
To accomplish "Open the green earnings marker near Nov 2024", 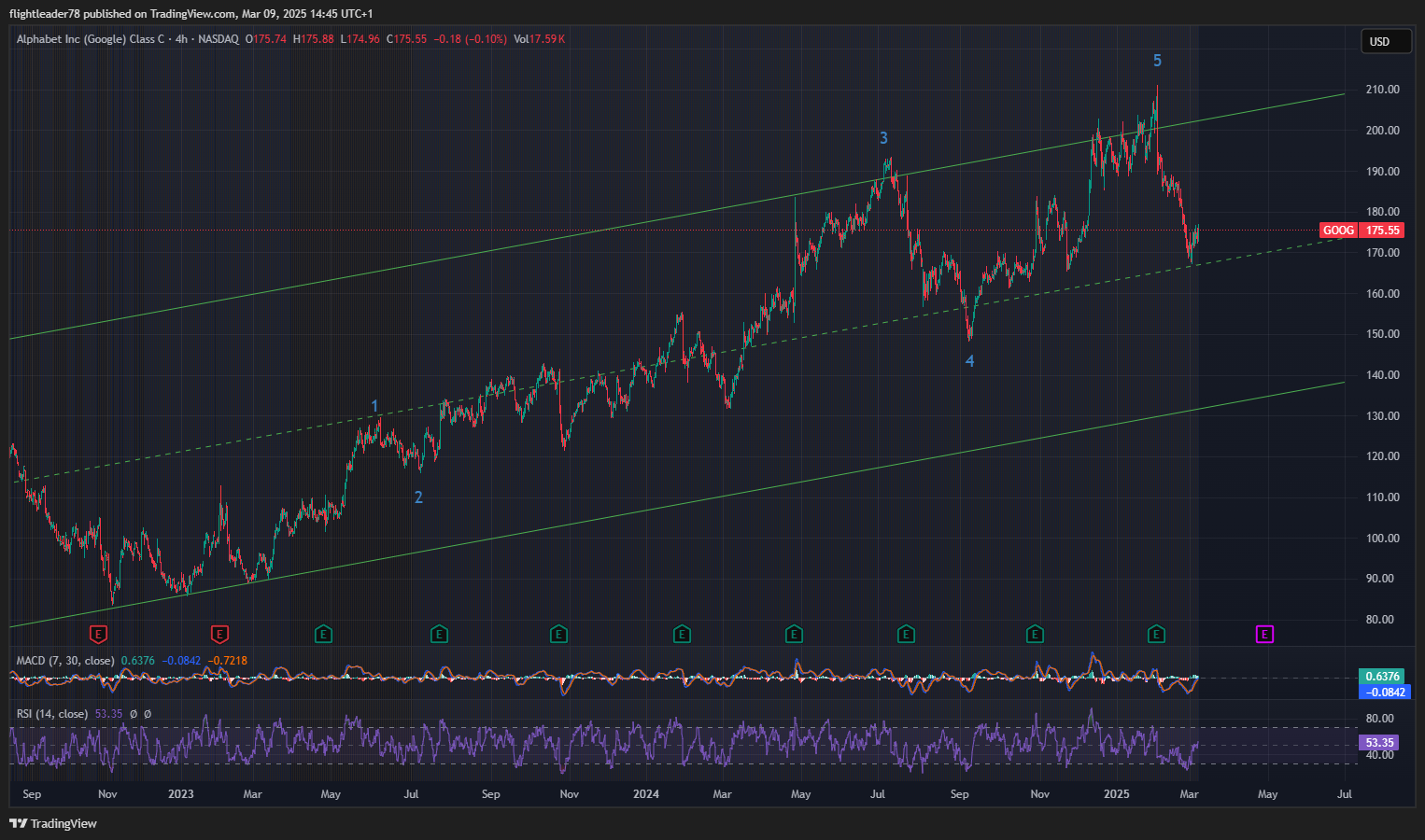I will click(x=1035, y=635).
